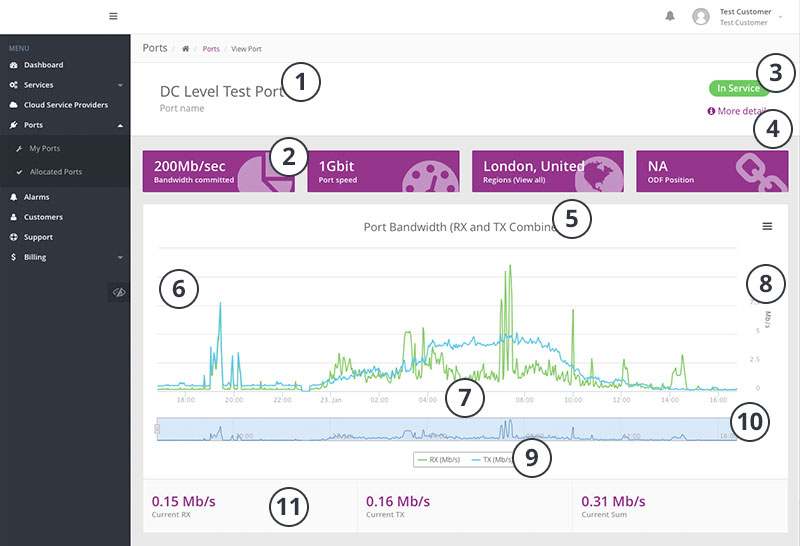Toggle RX (Mb/s) series in legend

439,460
